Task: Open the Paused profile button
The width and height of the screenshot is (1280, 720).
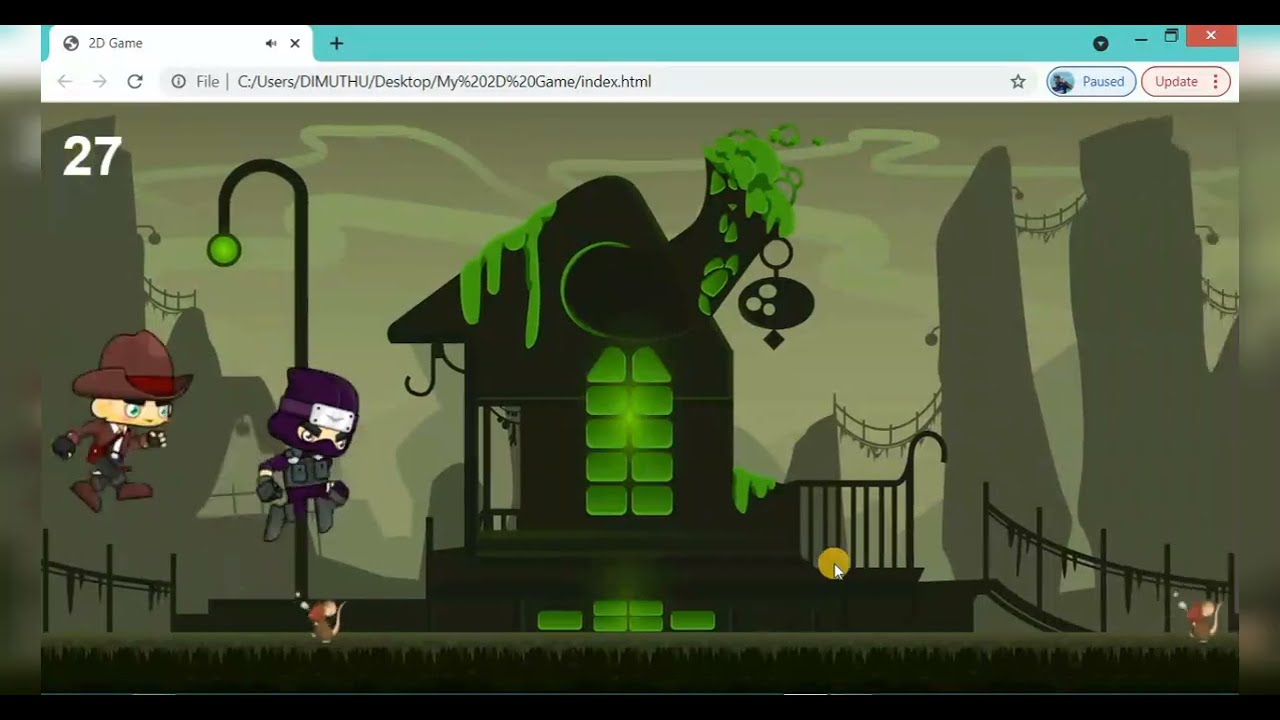Action: point(1091,82)
